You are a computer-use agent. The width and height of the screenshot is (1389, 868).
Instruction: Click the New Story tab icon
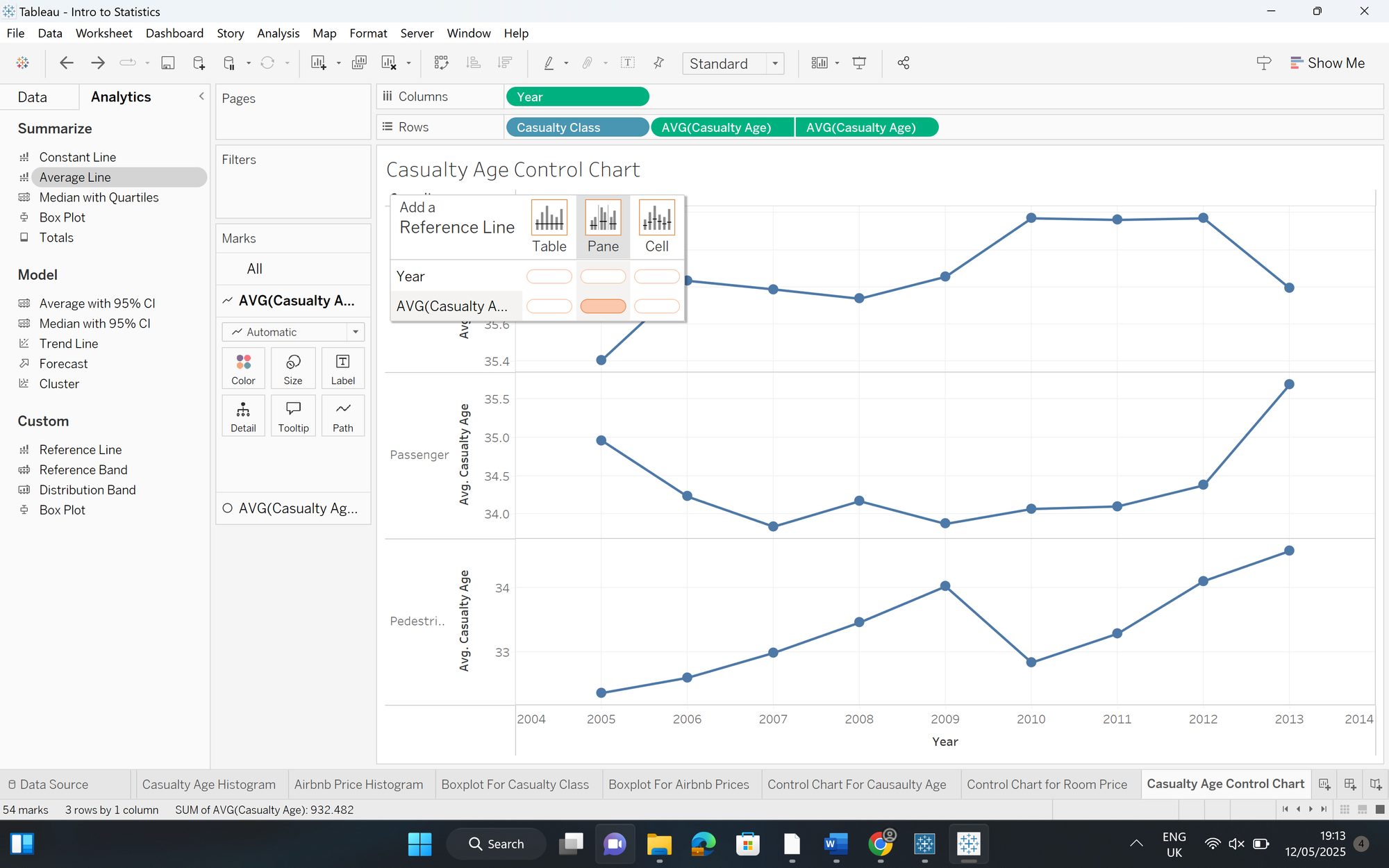[1376, 784]
